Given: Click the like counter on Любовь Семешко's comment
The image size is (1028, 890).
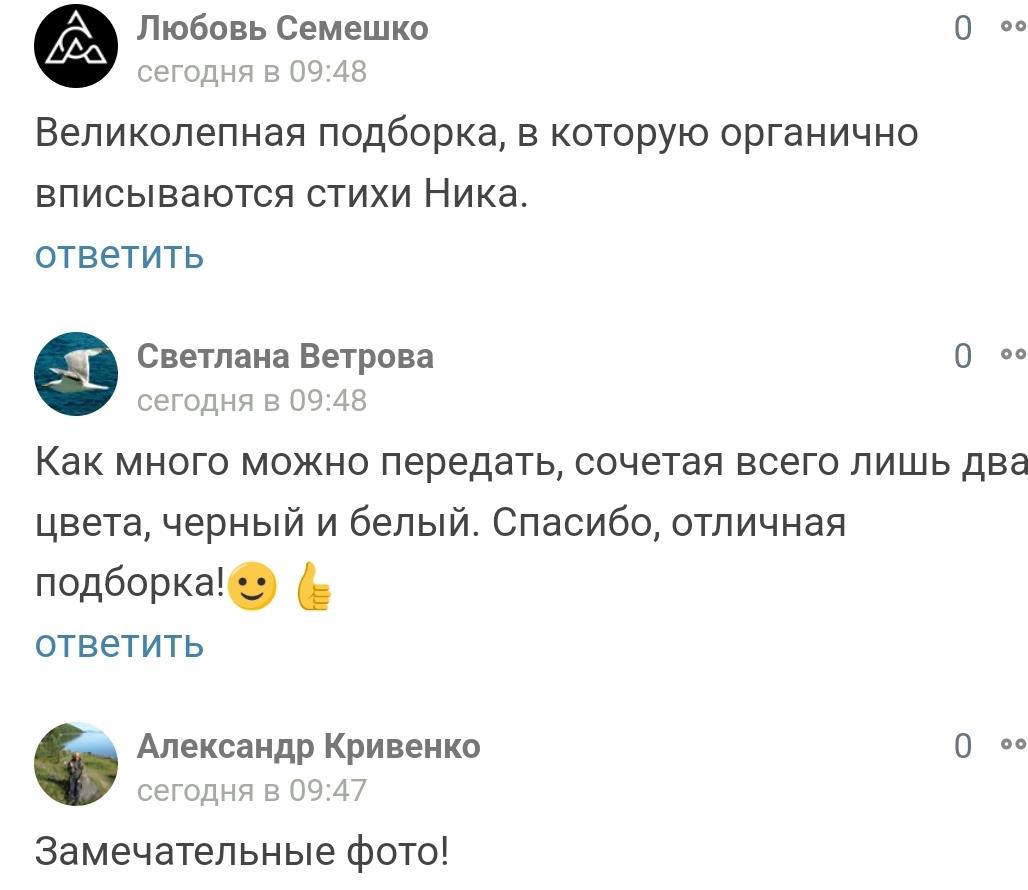Looking at the screenshot, I should [962, 29].
